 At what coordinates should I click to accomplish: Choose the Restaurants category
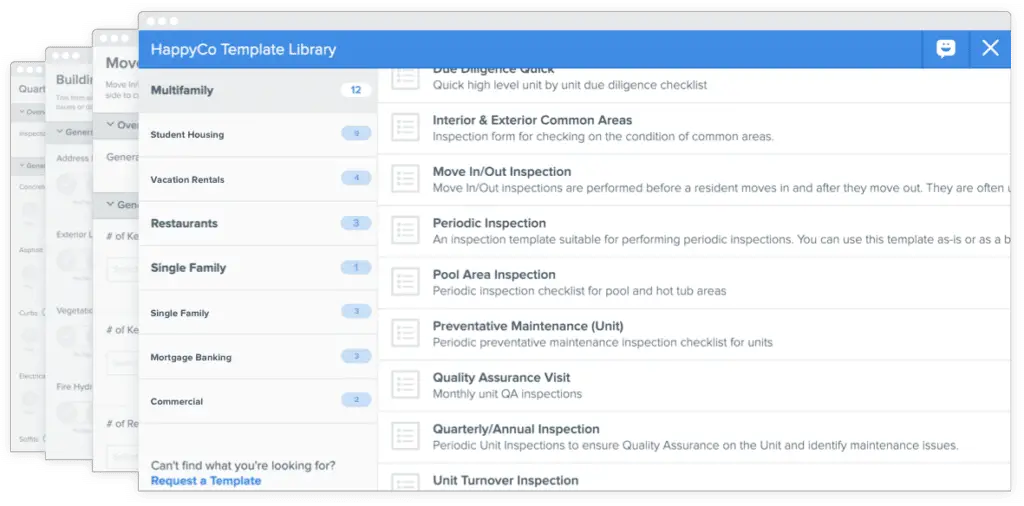pyautogui.click(x=258, y=223)
